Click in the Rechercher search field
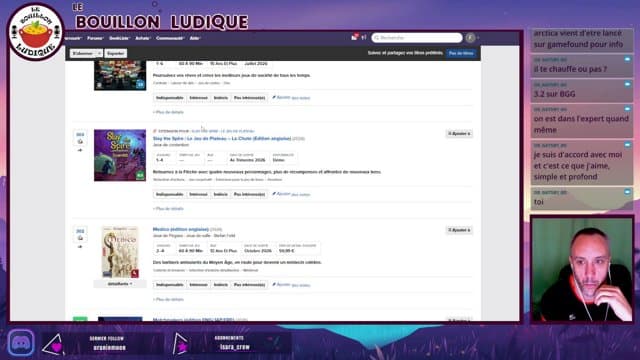Viewport: 640px width, 360px height. tap(417, 38)
